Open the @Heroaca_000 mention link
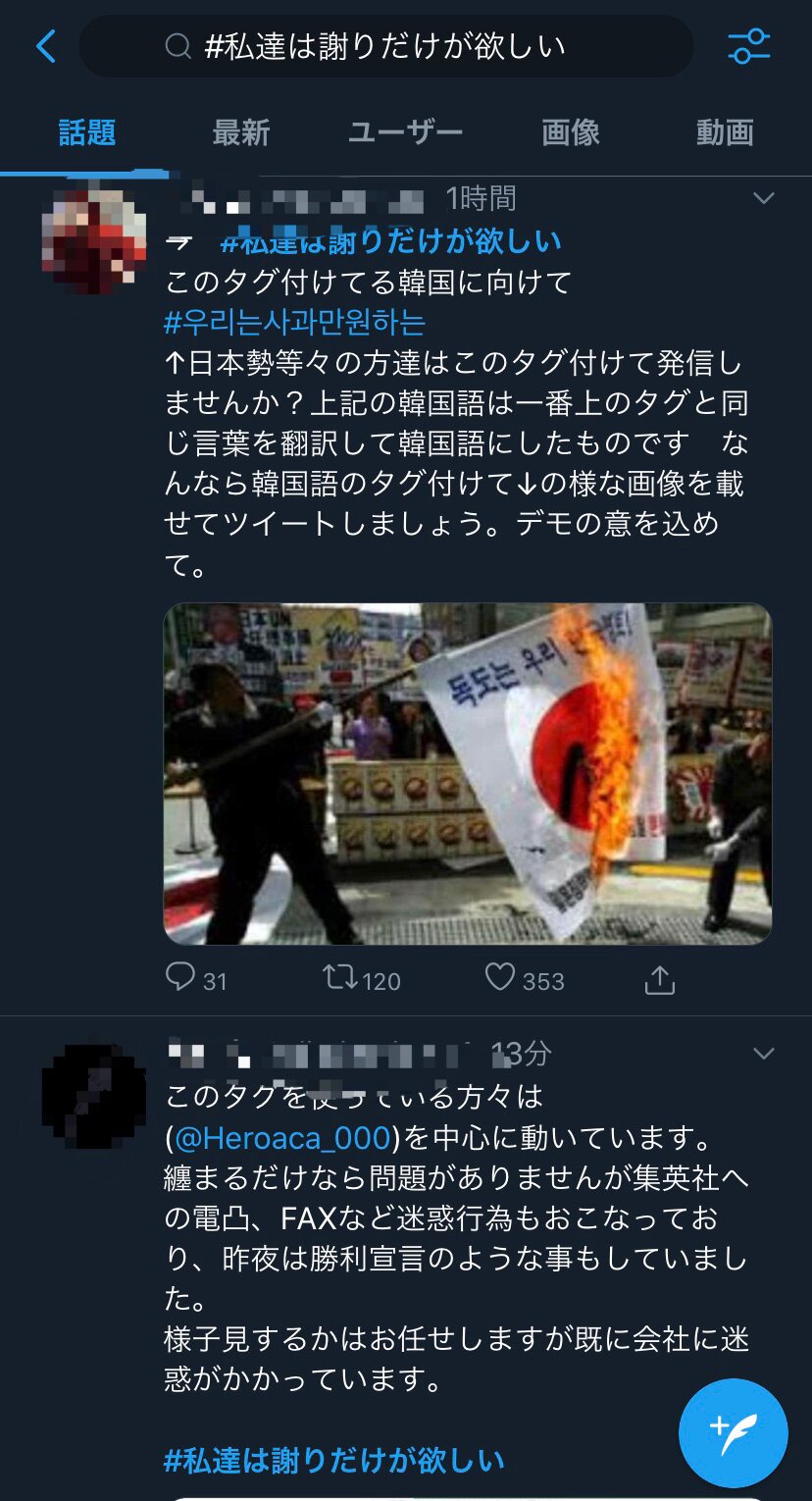This screenshot has height=1501, width=812. tap(282, 1138)
